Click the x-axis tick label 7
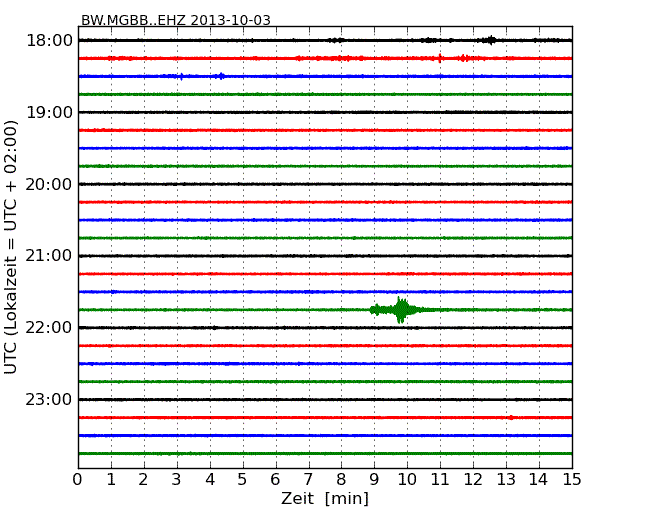This screenshot has width=650, height=520. [308, 480]
